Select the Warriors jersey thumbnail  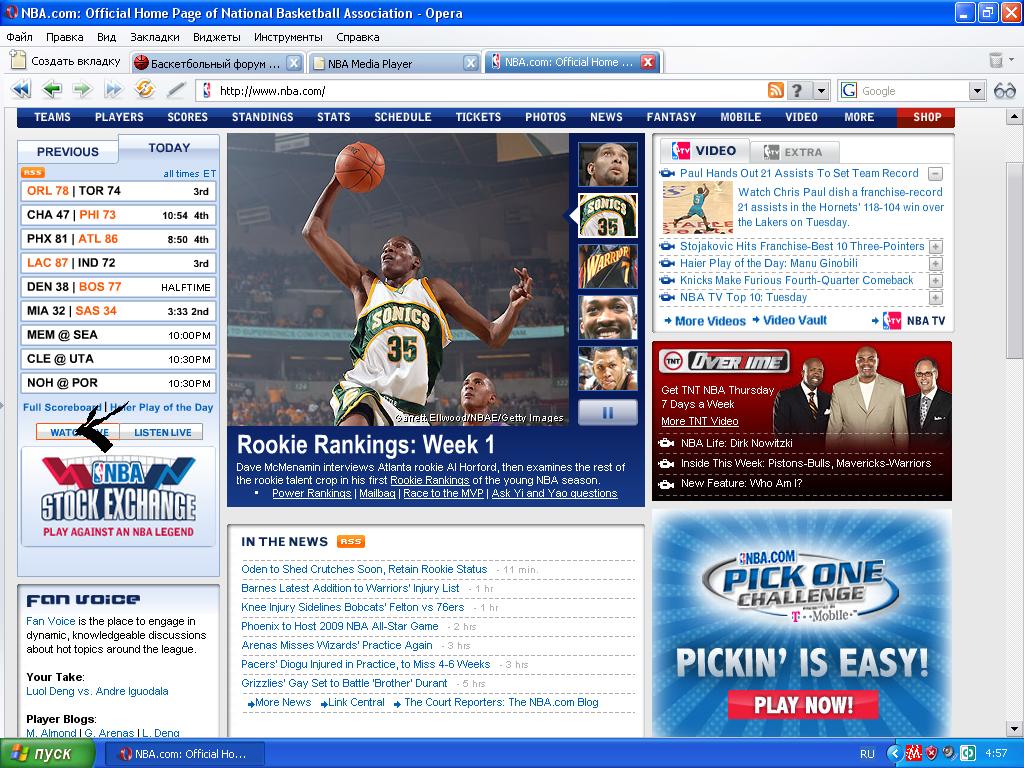[x=607, y=266]
